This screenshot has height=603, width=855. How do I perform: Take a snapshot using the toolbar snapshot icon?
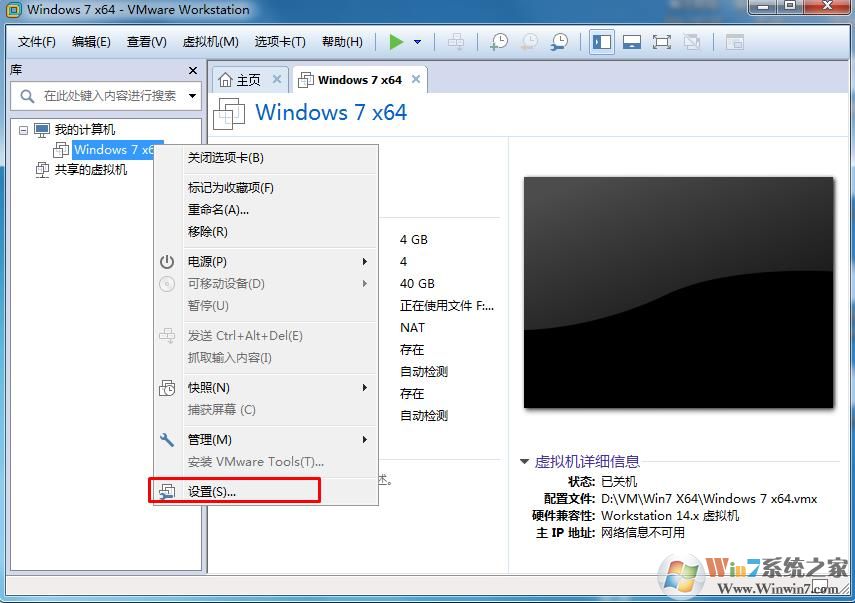(498, 42)
